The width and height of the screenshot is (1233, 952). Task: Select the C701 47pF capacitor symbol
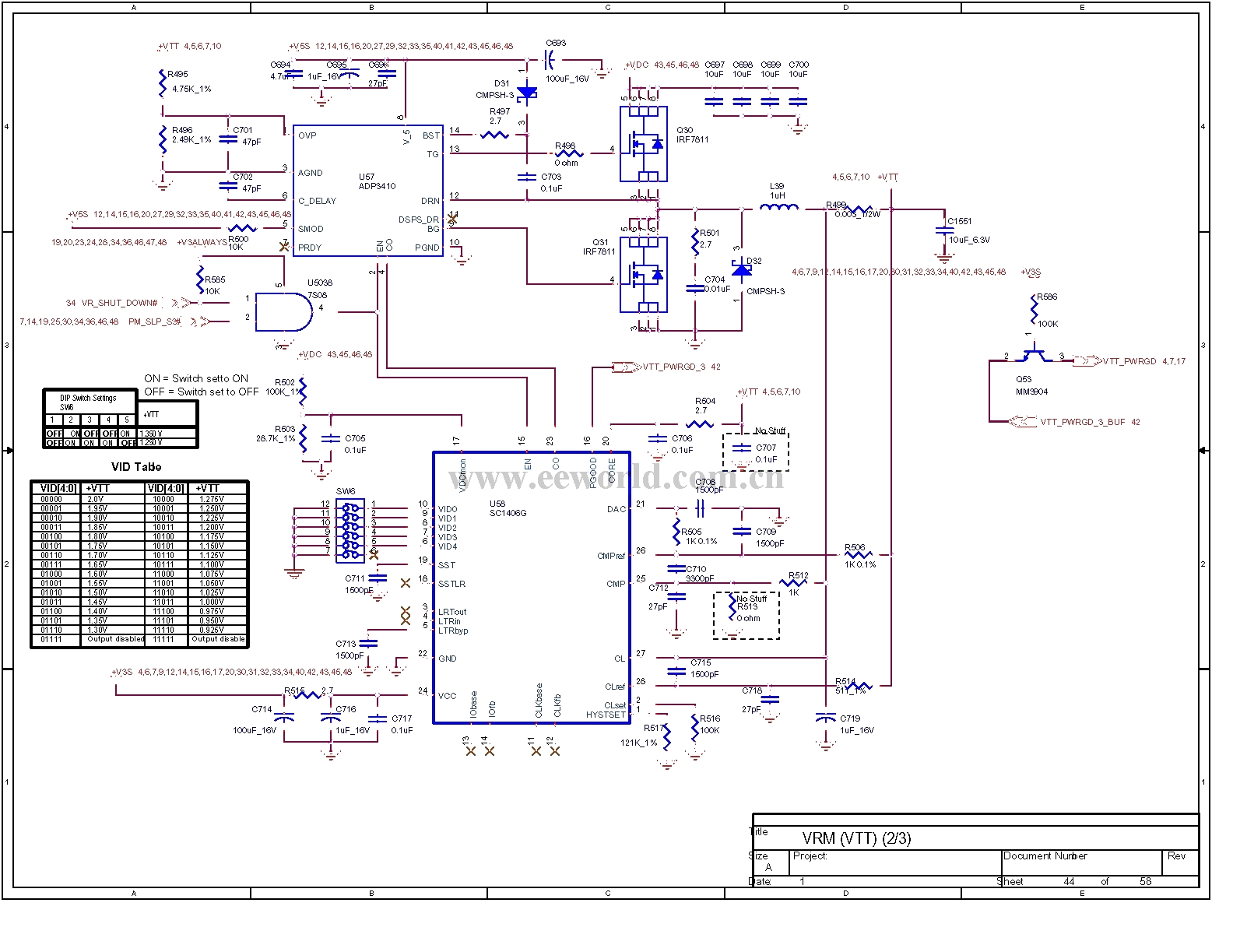227,139
